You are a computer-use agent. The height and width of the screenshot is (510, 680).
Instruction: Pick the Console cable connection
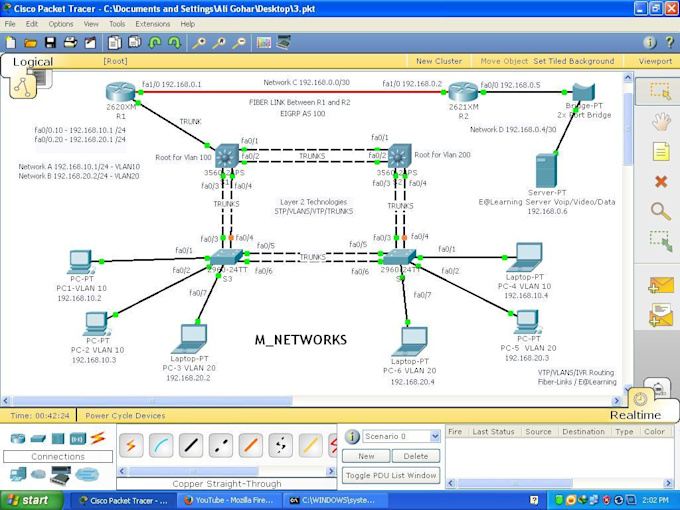click(161, 445)
